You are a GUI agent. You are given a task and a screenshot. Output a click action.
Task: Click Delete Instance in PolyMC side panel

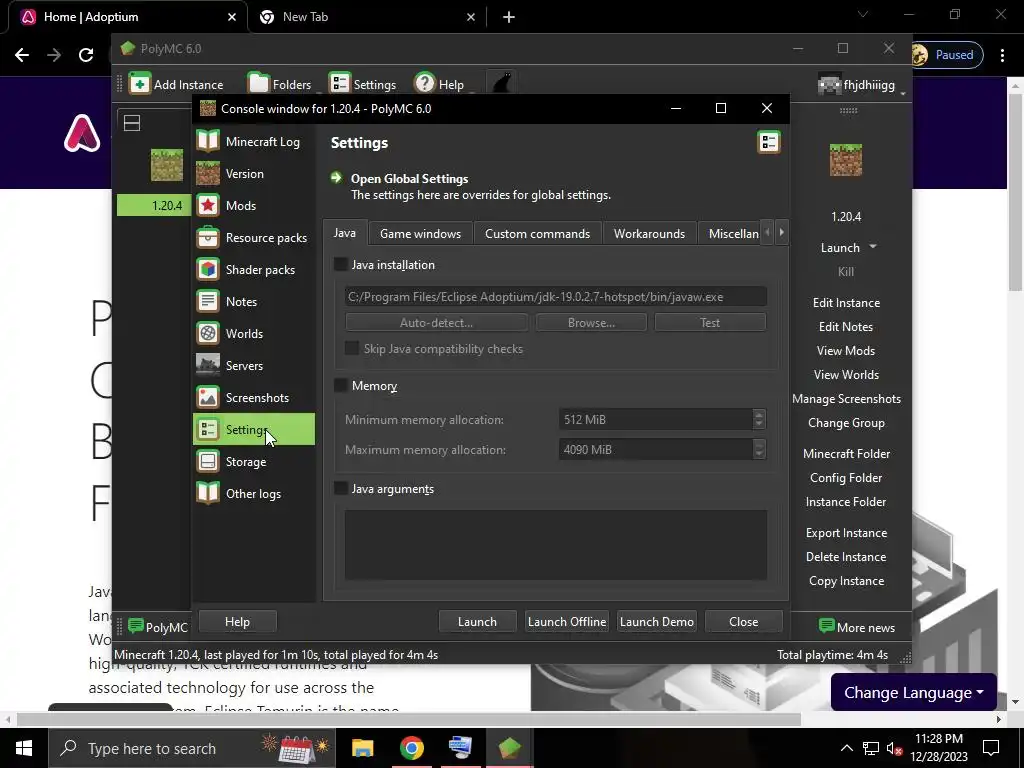(846, 556)
